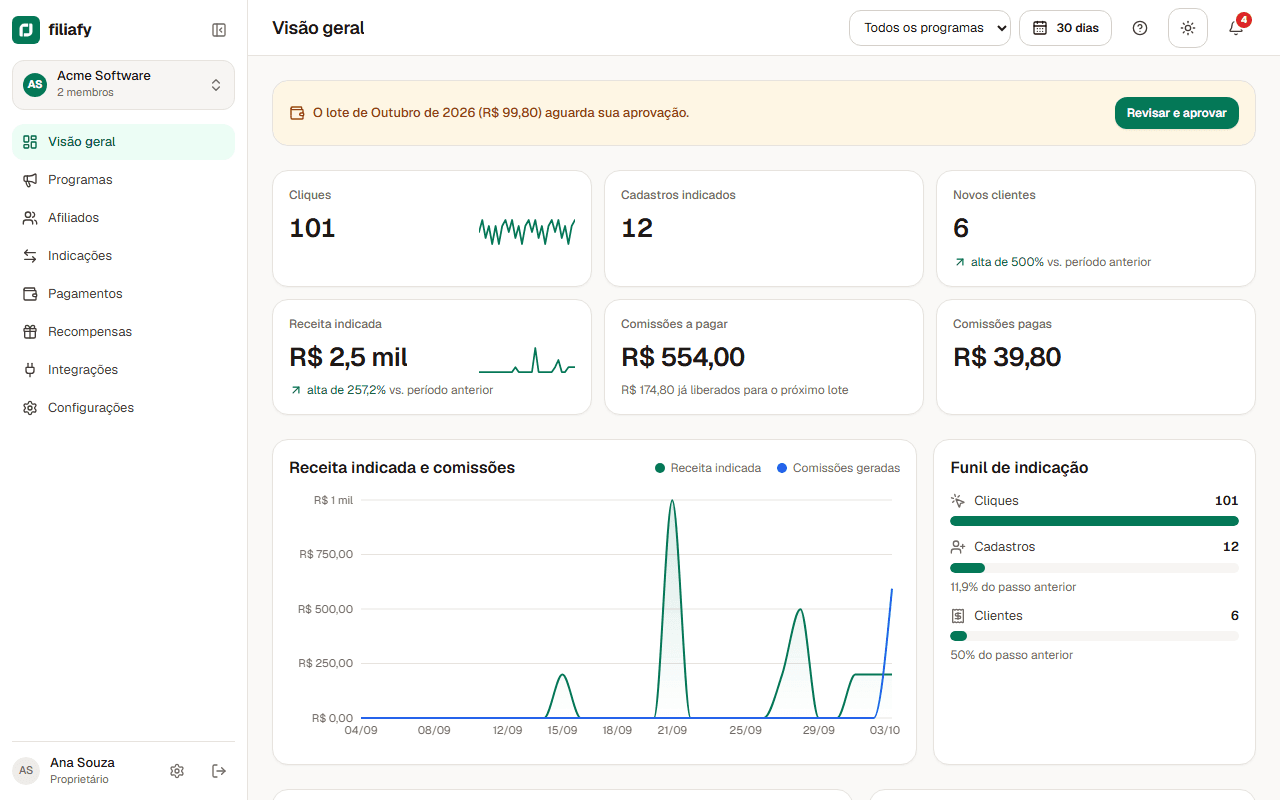Click the 21/09 revenue peak on chart
Image resolution: width=1280 pixels, height=800 pixels.
pyautogui.click(x=672, y=501)
